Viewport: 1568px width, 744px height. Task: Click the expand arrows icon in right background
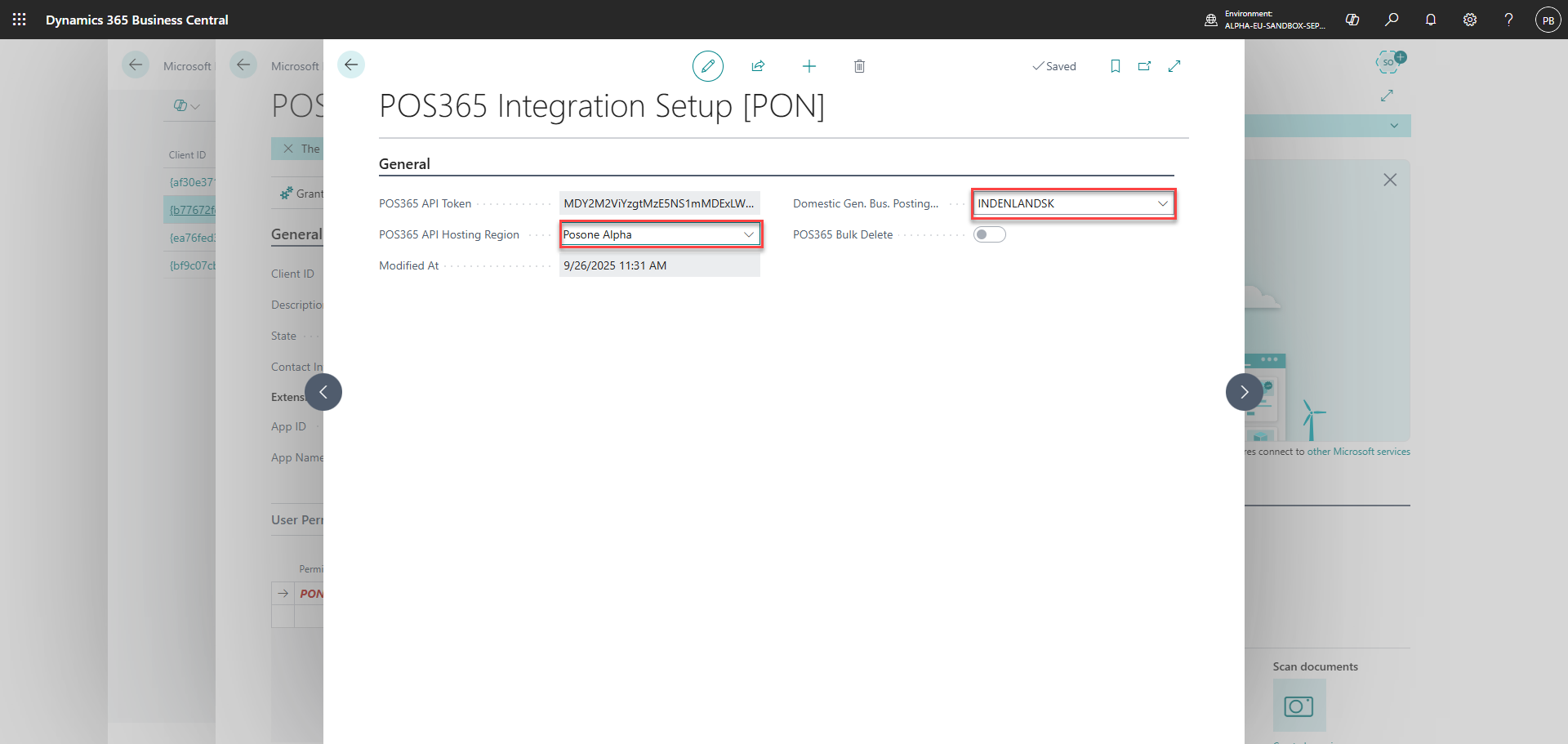[x=1387, y=96]
